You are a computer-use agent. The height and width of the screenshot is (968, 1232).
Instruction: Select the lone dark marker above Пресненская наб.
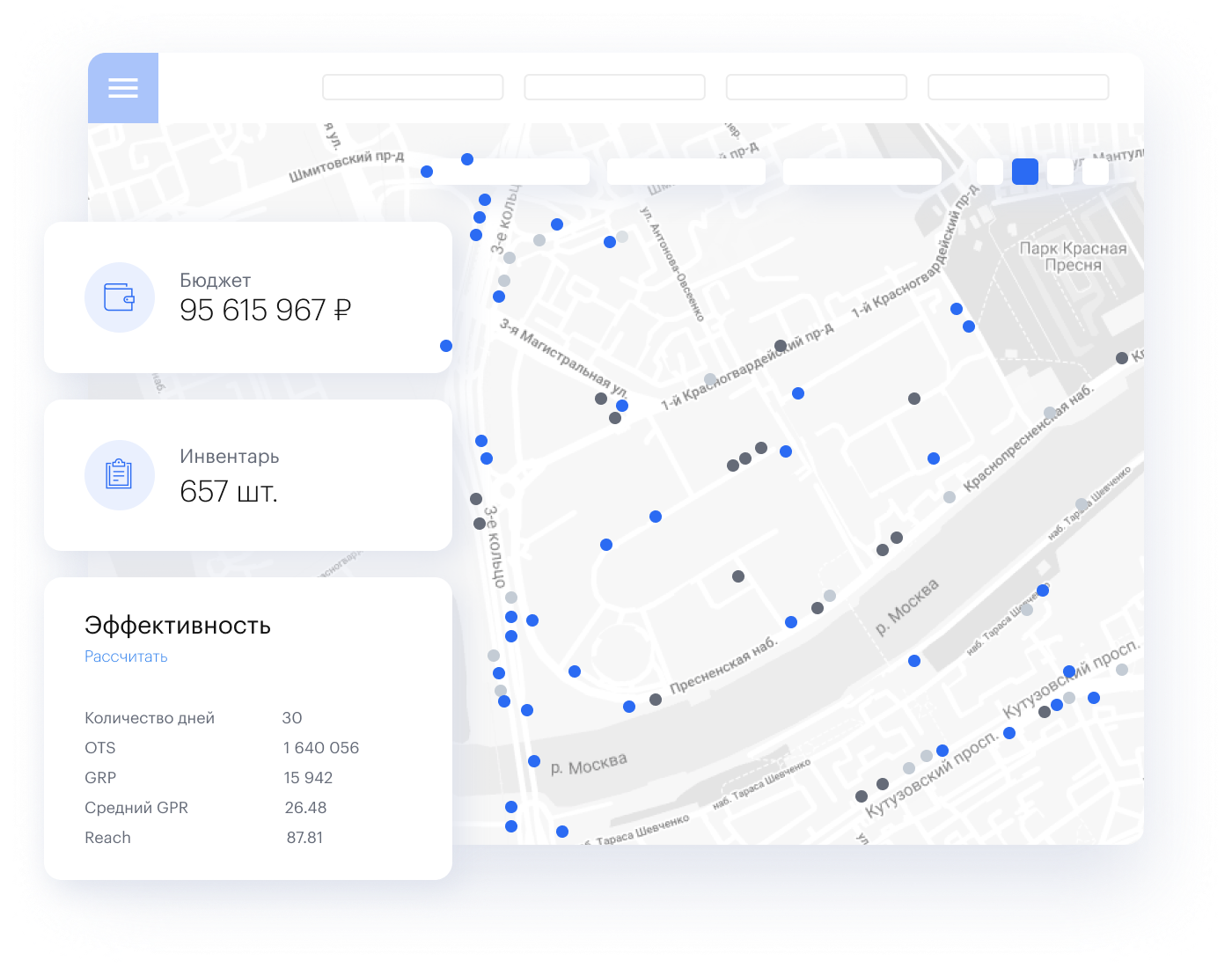pos(738,576)
